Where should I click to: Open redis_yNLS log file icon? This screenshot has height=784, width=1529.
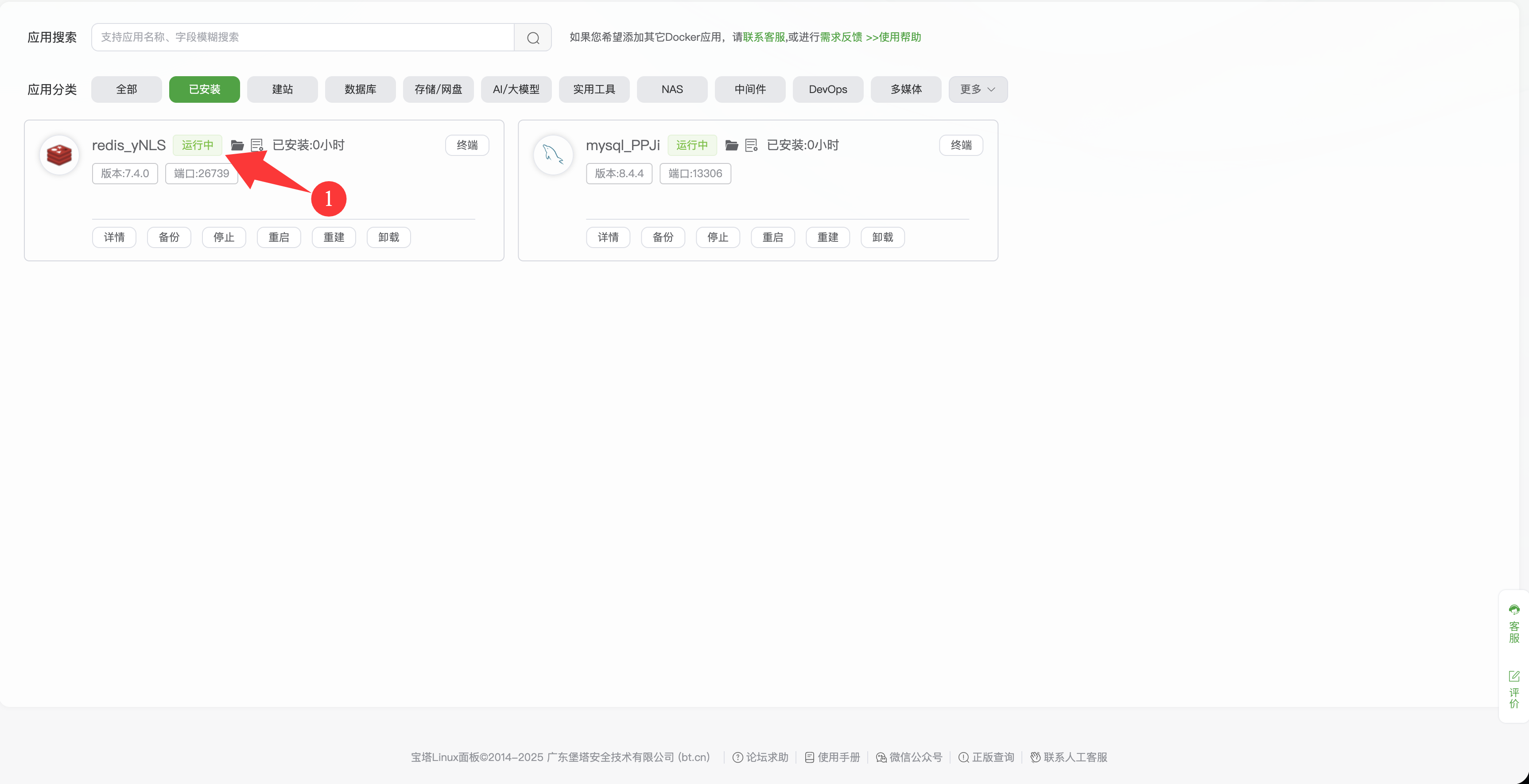point(257,145)
